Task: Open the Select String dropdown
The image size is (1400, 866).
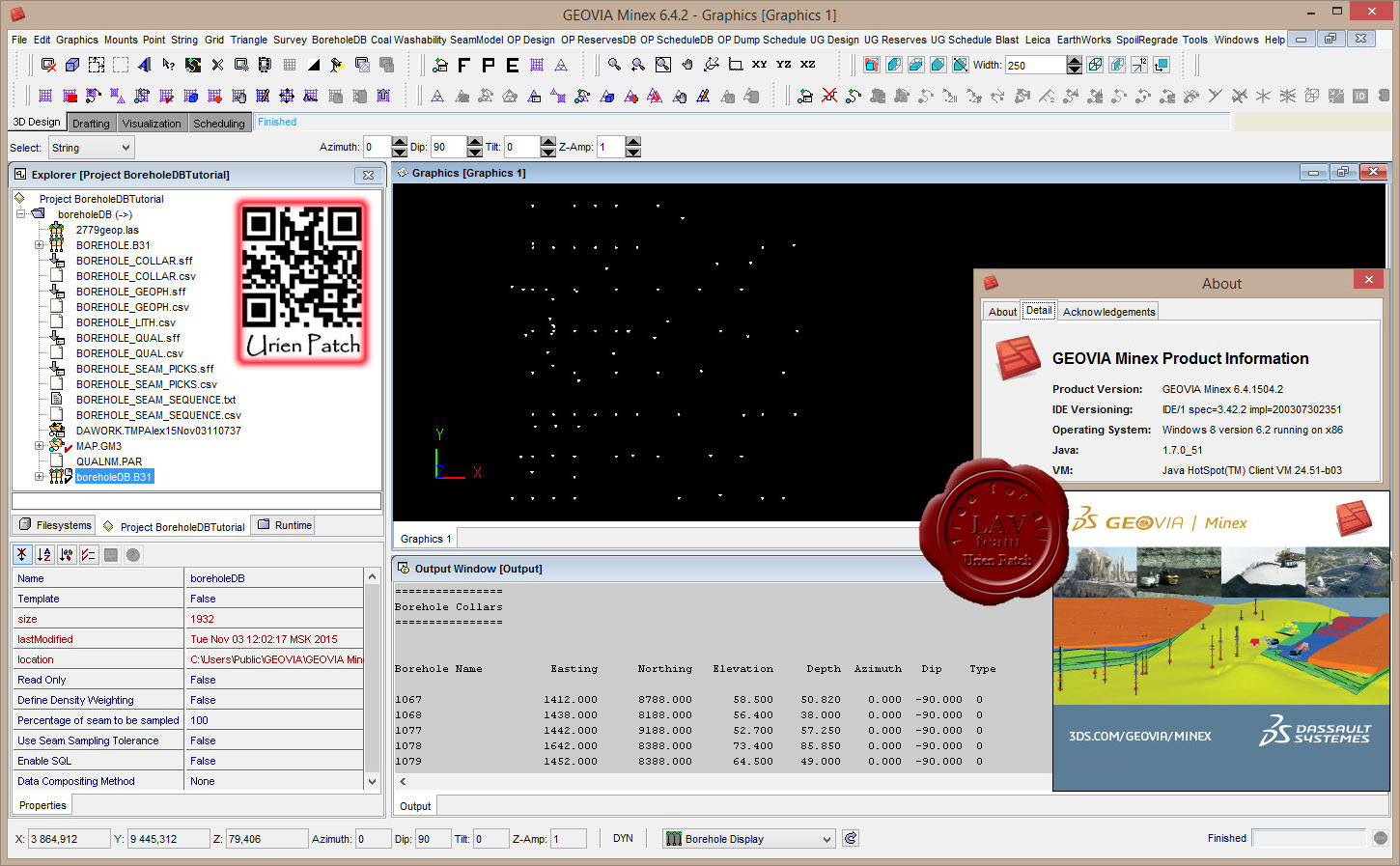Action: coord(91,148)
